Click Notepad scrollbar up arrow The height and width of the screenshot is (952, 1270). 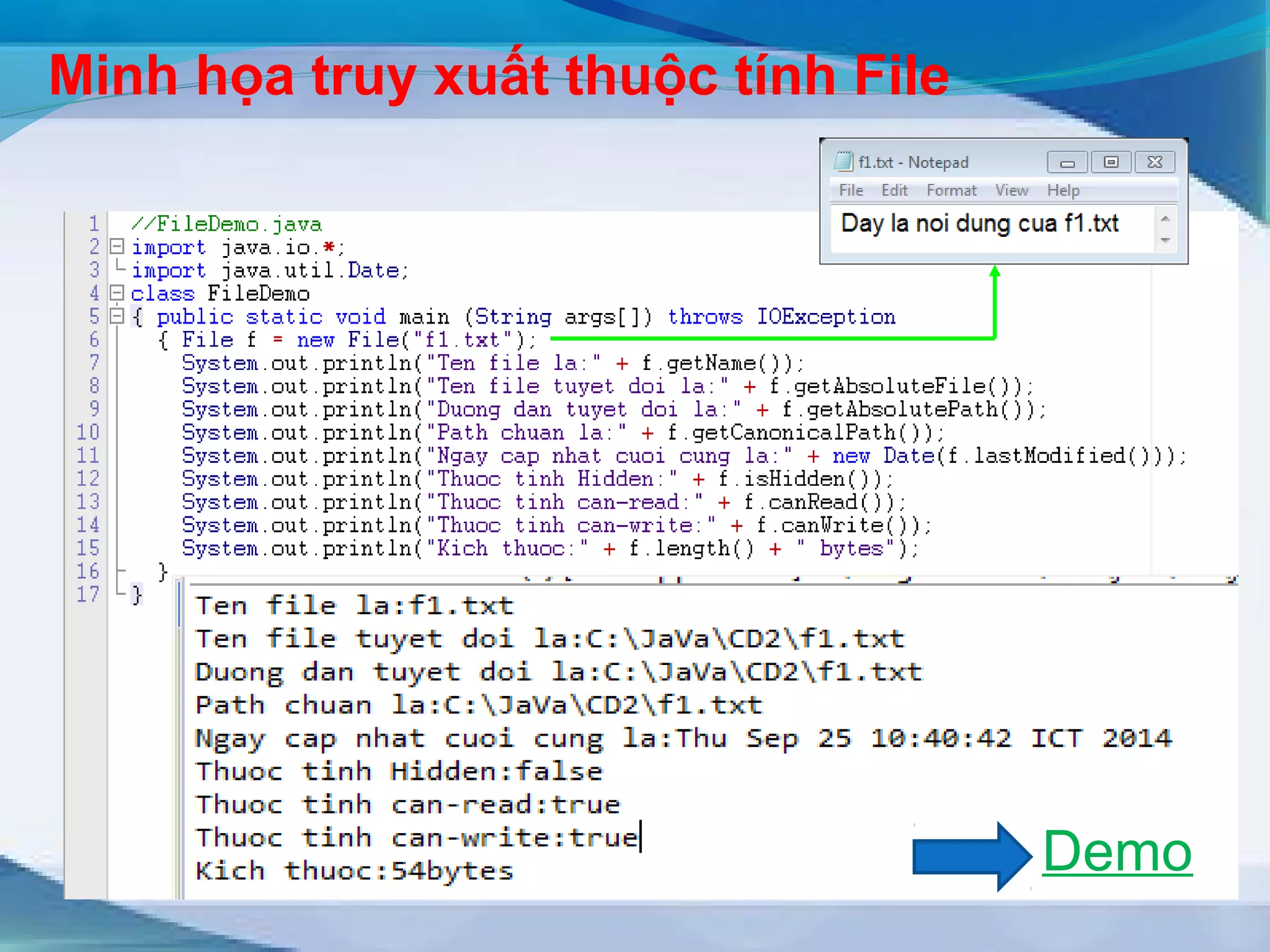tap(1165, 218)
